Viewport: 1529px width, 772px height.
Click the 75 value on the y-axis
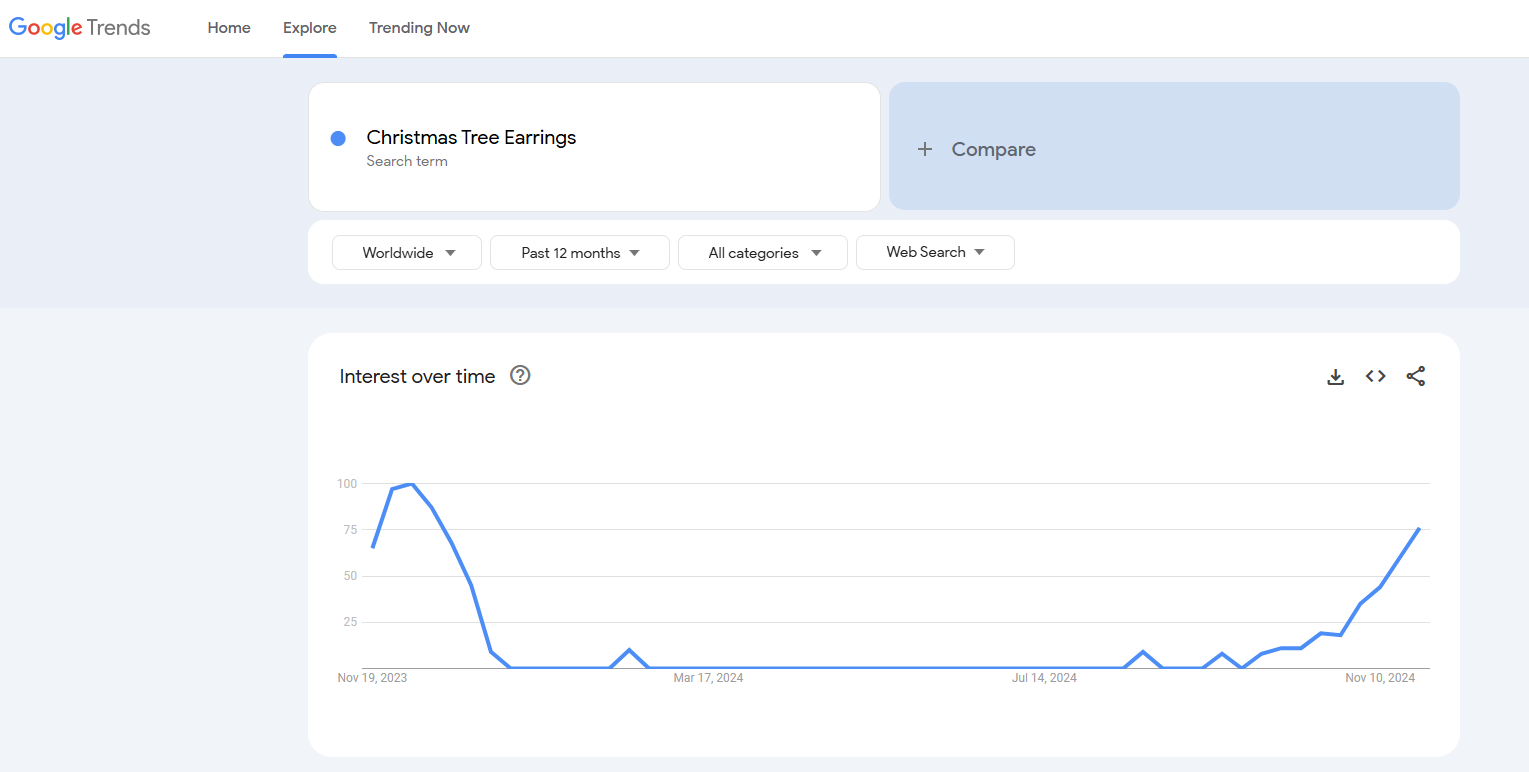click(x=350, y=530)
